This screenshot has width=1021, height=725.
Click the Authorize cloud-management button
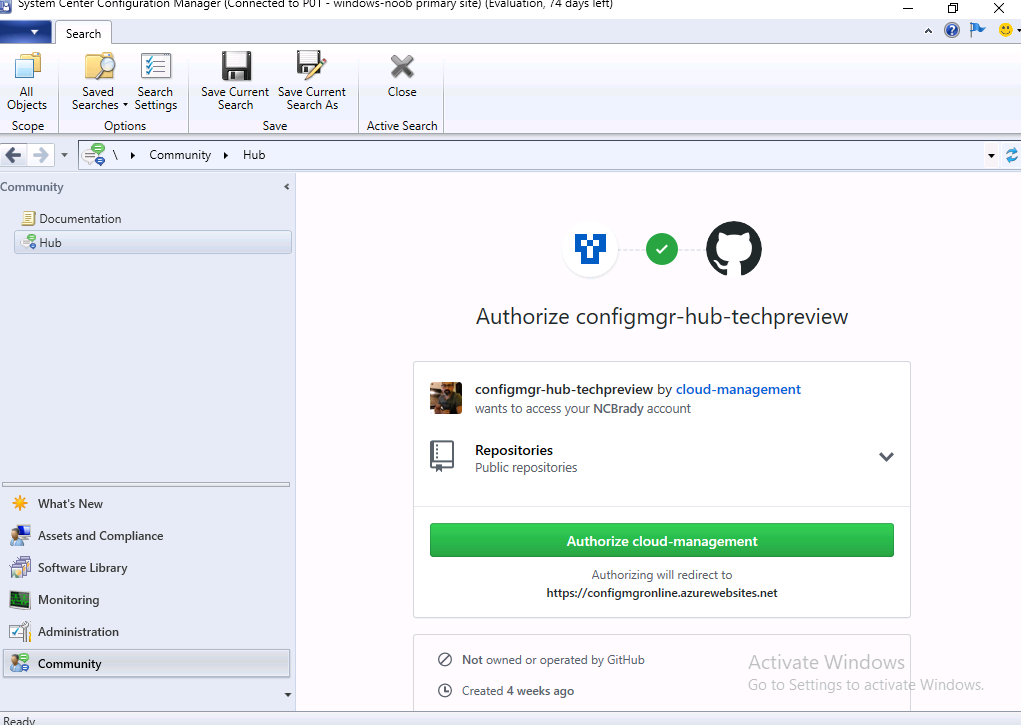pos(662,540)
